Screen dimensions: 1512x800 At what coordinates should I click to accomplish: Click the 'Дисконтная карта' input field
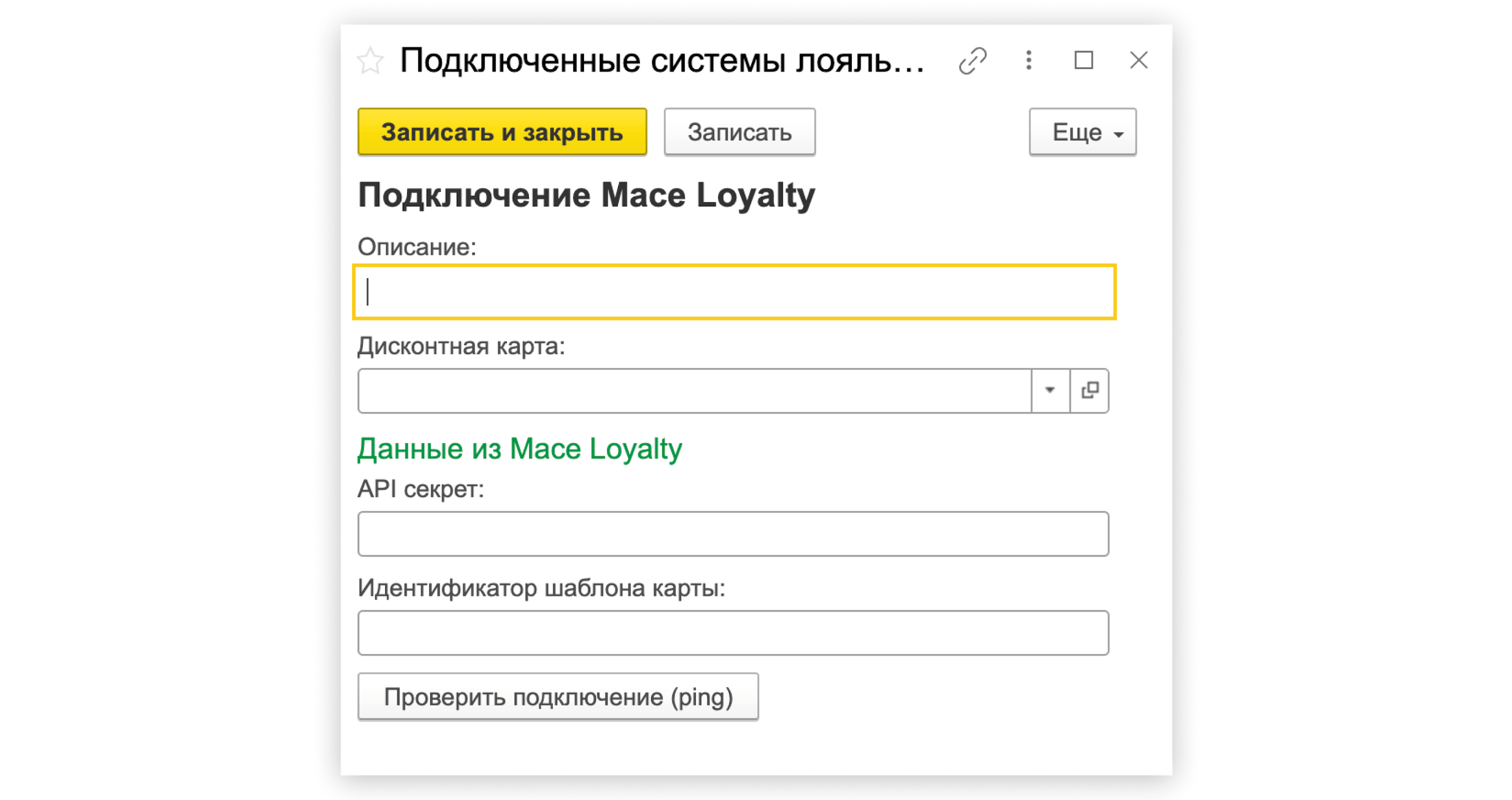pos(694,391)
